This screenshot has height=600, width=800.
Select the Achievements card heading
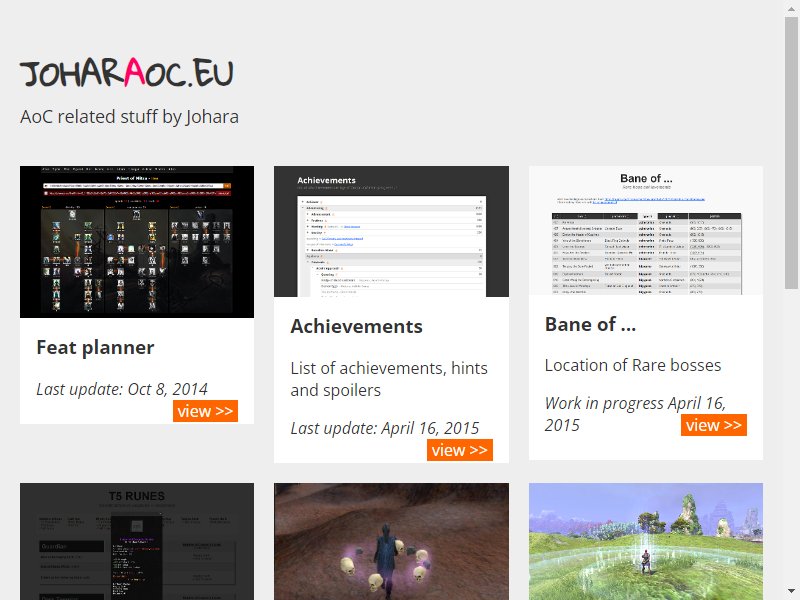(357, 327)
